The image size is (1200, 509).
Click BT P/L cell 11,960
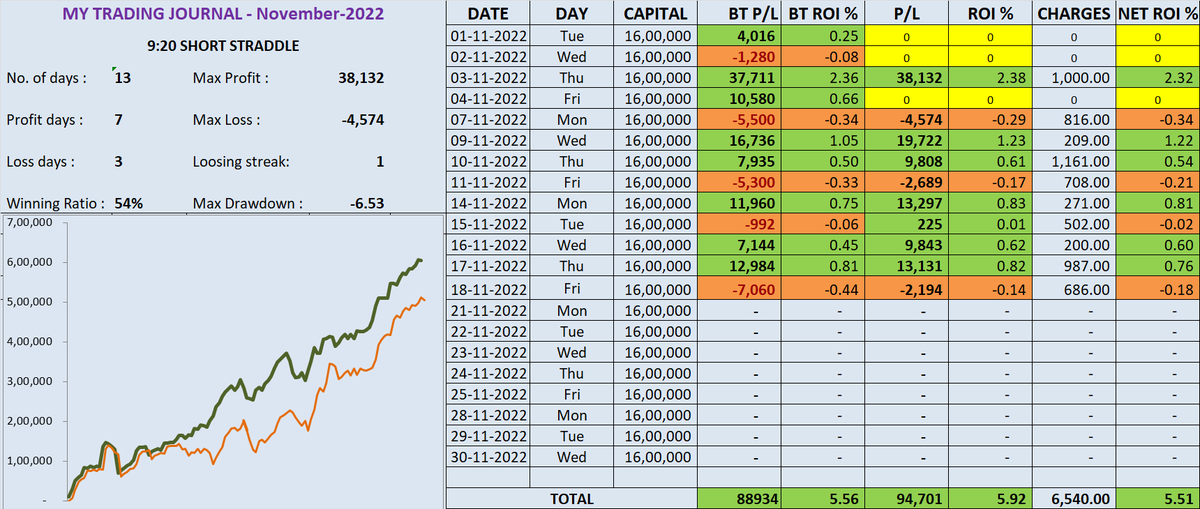tap(741, 203)
